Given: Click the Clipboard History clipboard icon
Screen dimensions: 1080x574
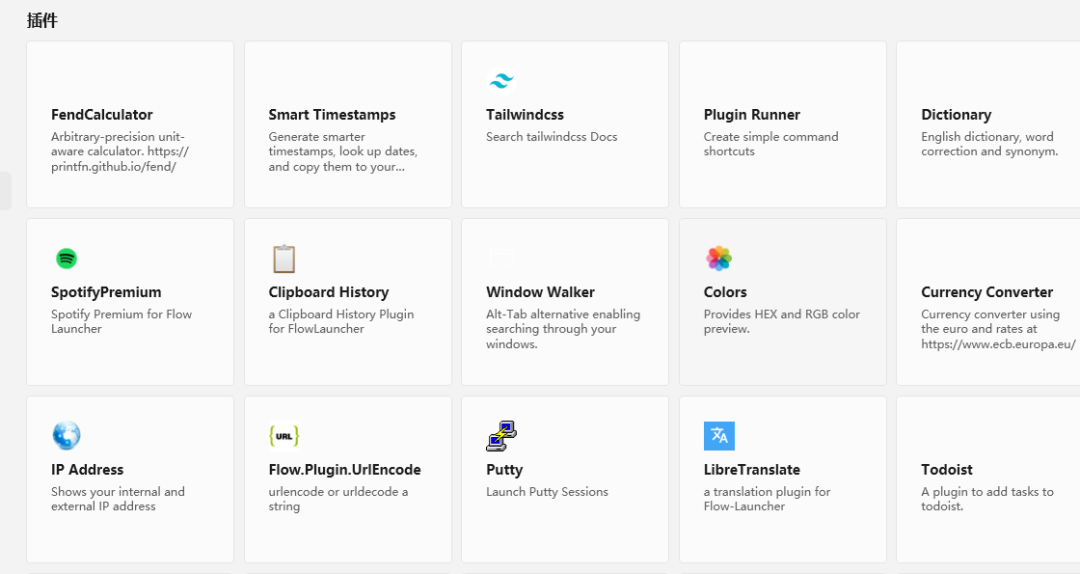Looking at the screenshot, I should [284, 259].
